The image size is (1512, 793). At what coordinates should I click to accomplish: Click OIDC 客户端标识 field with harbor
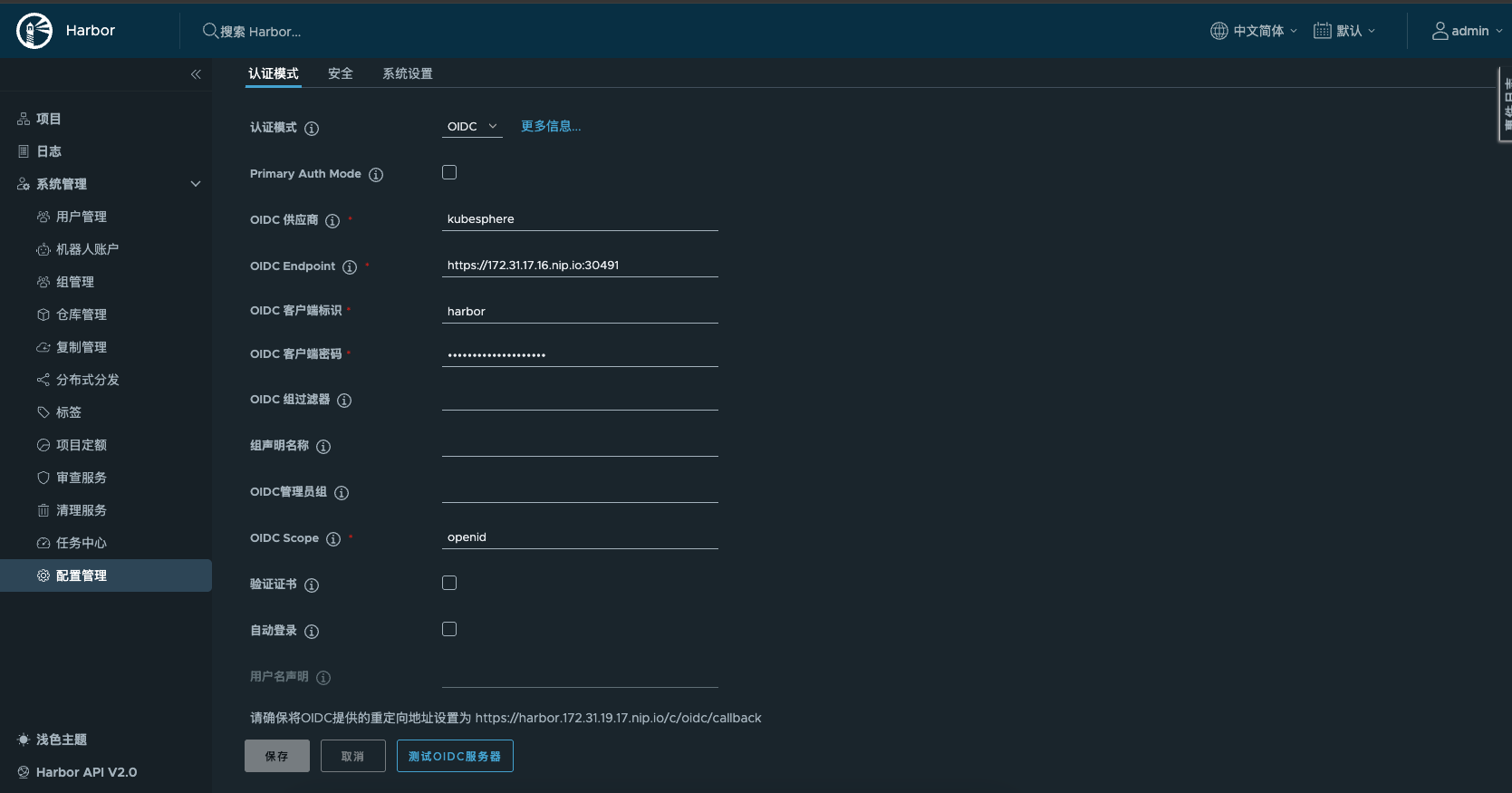click(x=580, y=311)
